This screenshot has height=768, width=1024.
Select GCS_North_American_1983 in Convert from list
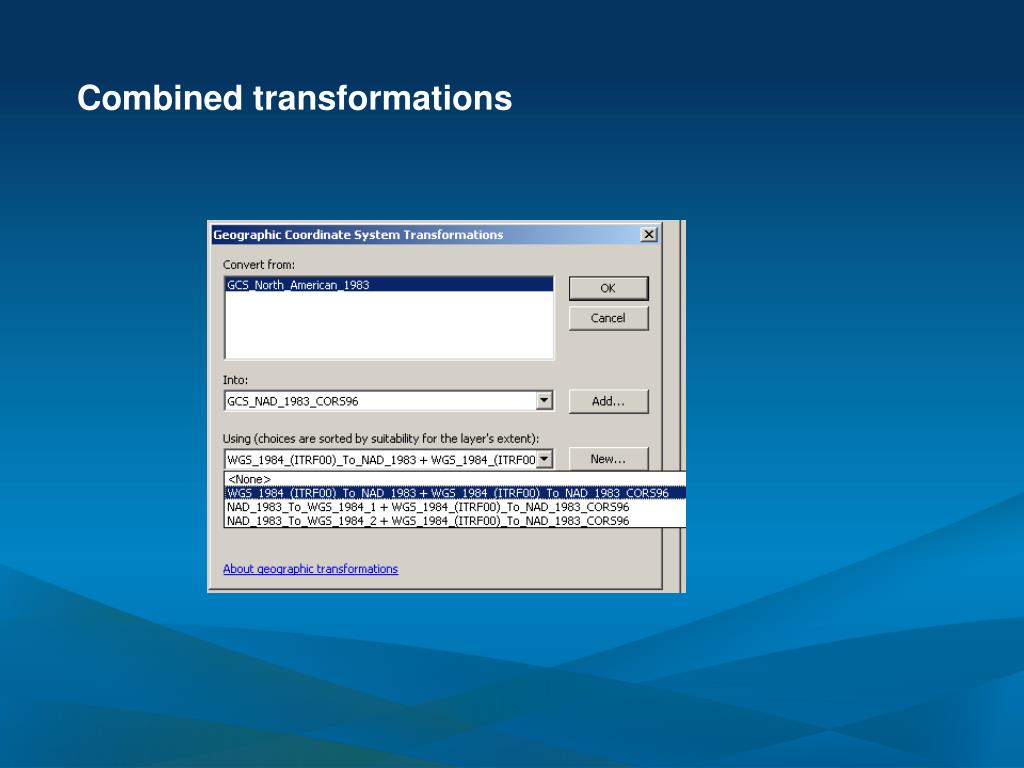click(389, 285)
